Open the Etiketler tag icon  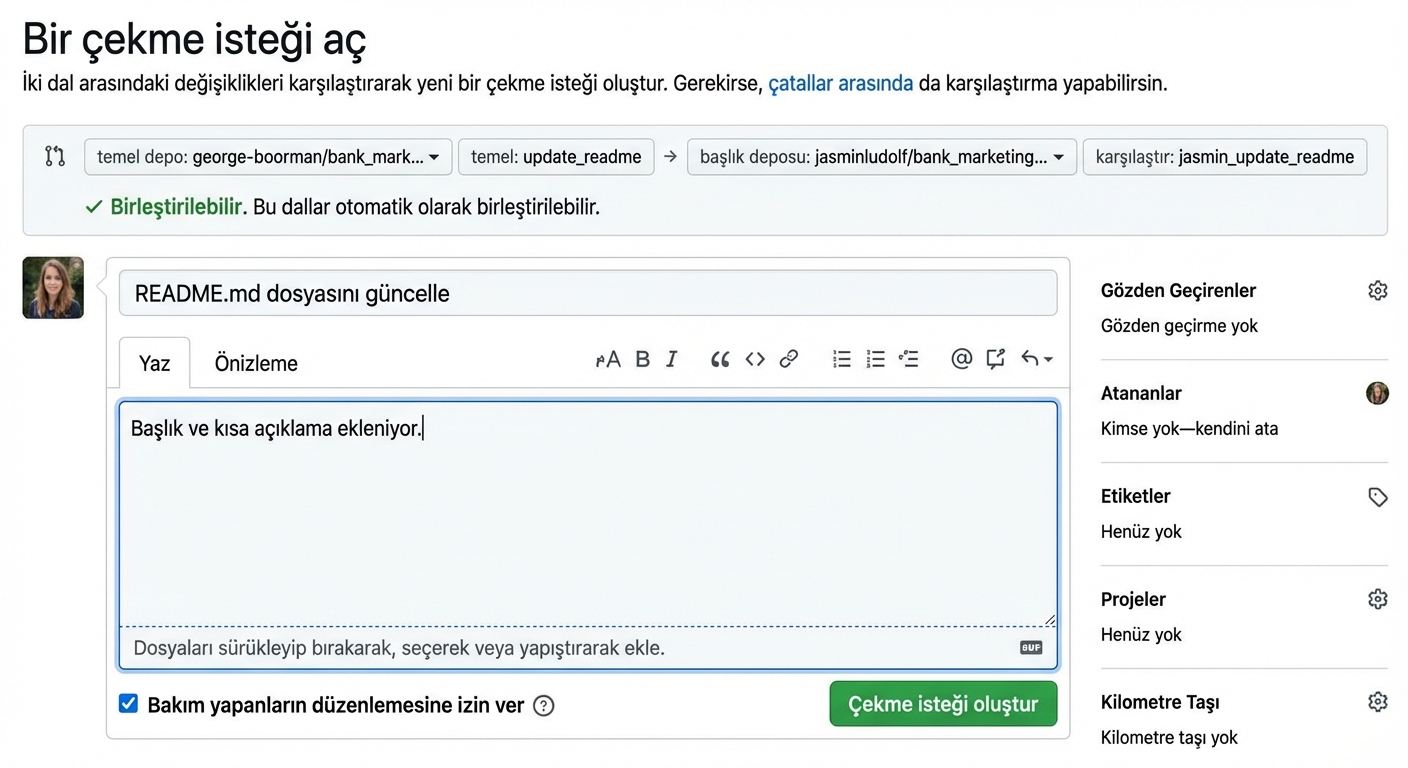1377,497
